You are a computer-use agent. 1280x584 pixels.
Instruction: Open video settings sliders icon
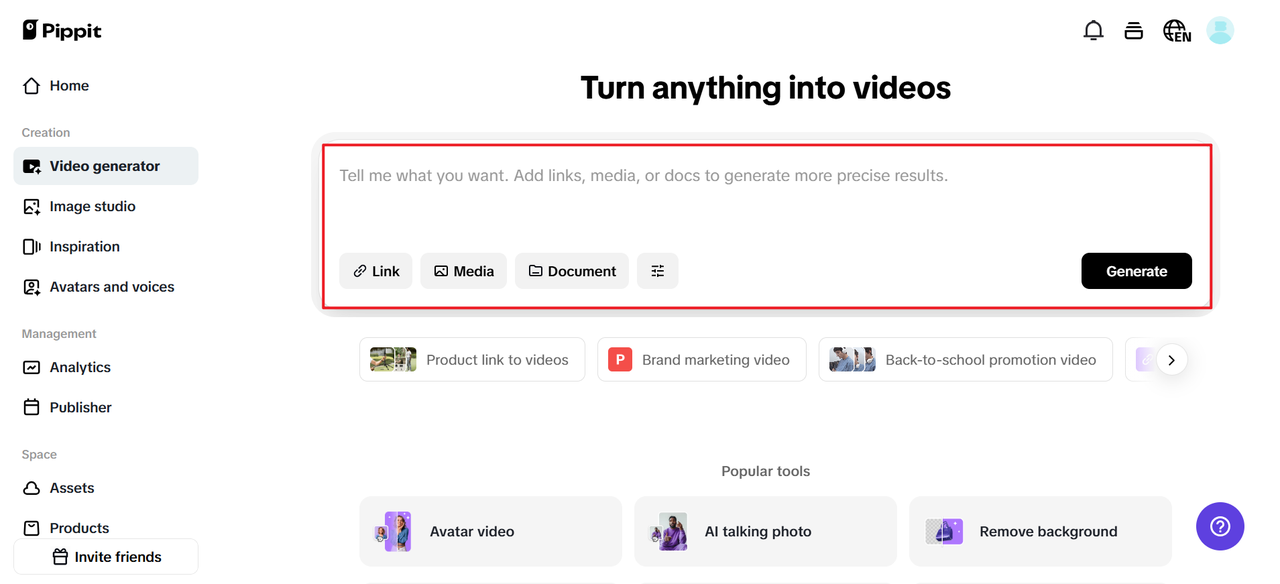pos(658,271)
